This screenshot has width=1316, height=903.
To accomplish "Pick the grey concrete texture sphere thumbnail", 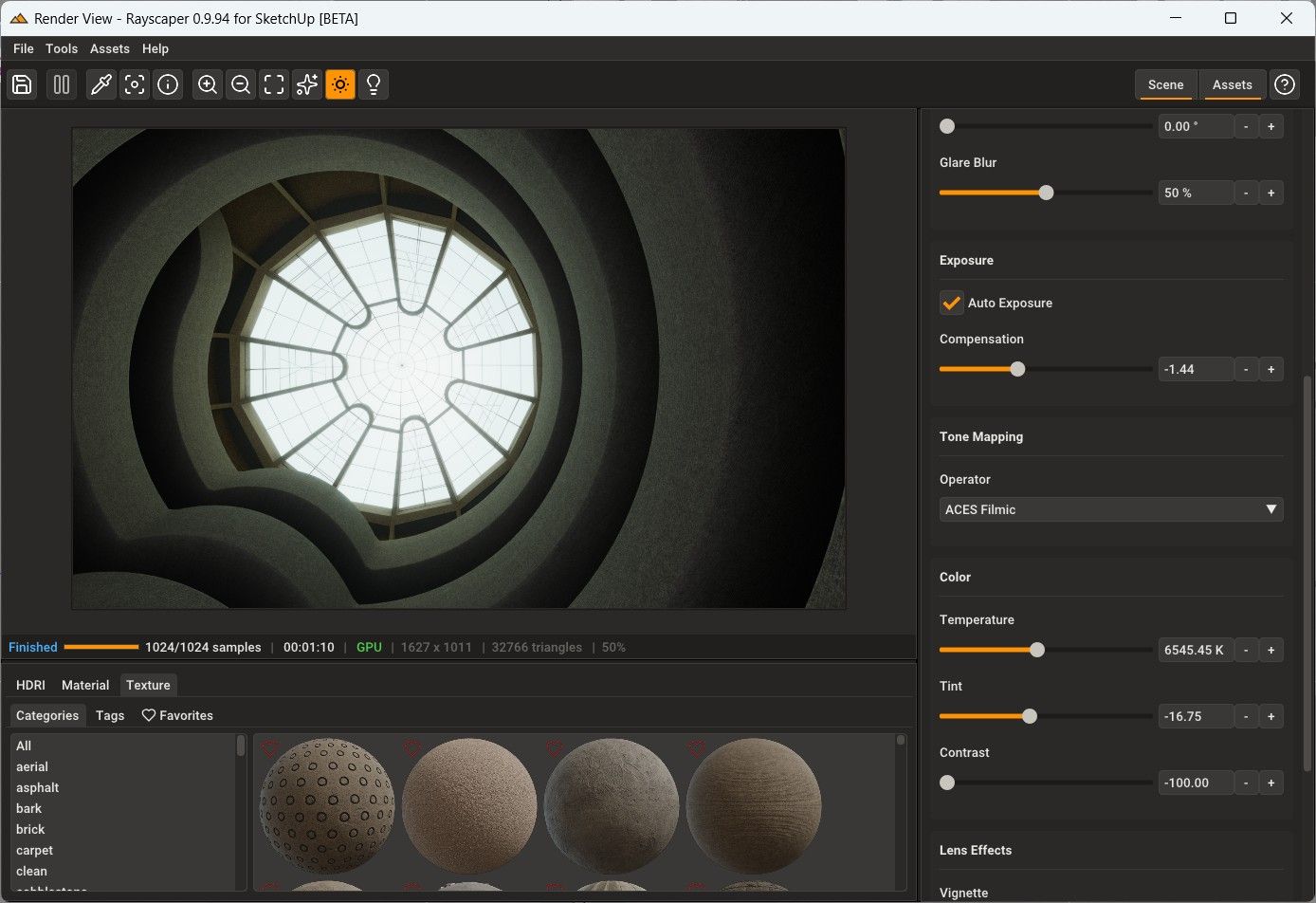I will (x=612, y=806).
